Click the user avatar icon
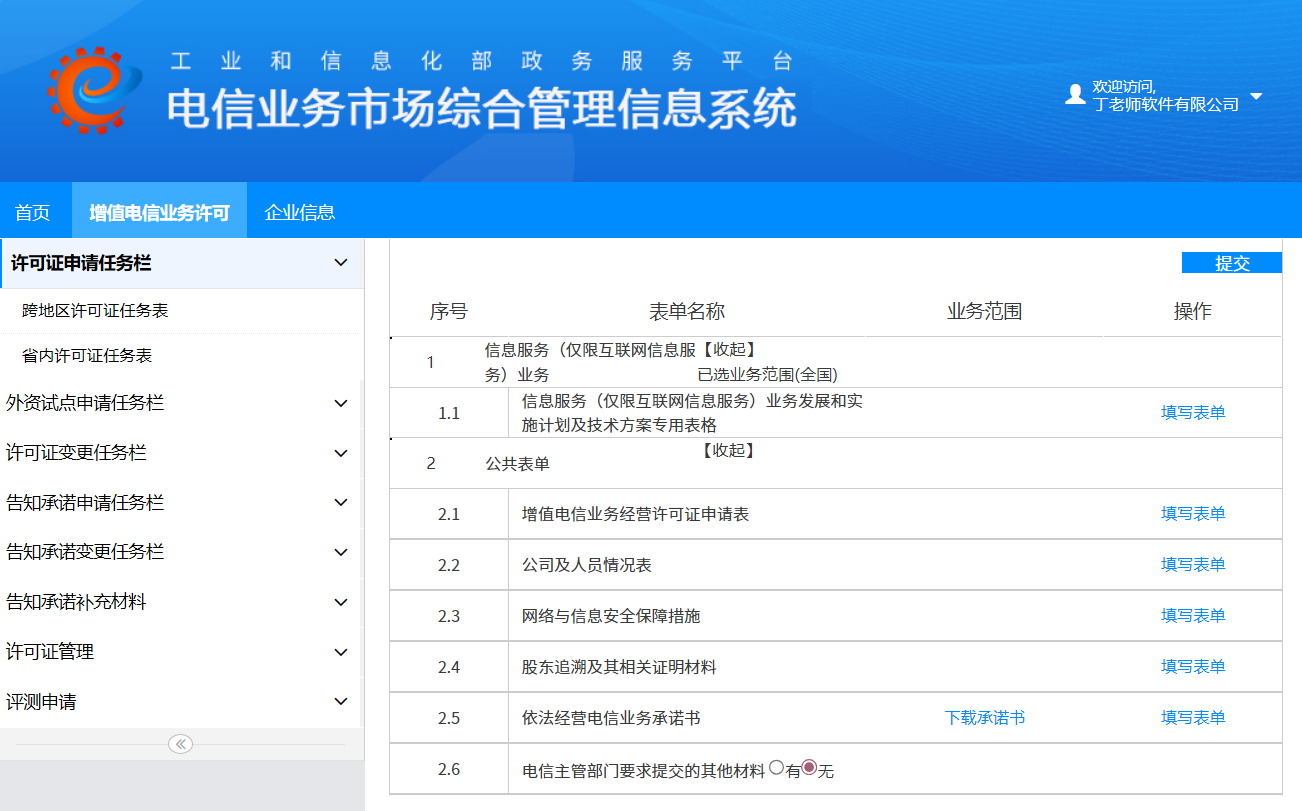Screen dimensions: 1302x811 1075,95
